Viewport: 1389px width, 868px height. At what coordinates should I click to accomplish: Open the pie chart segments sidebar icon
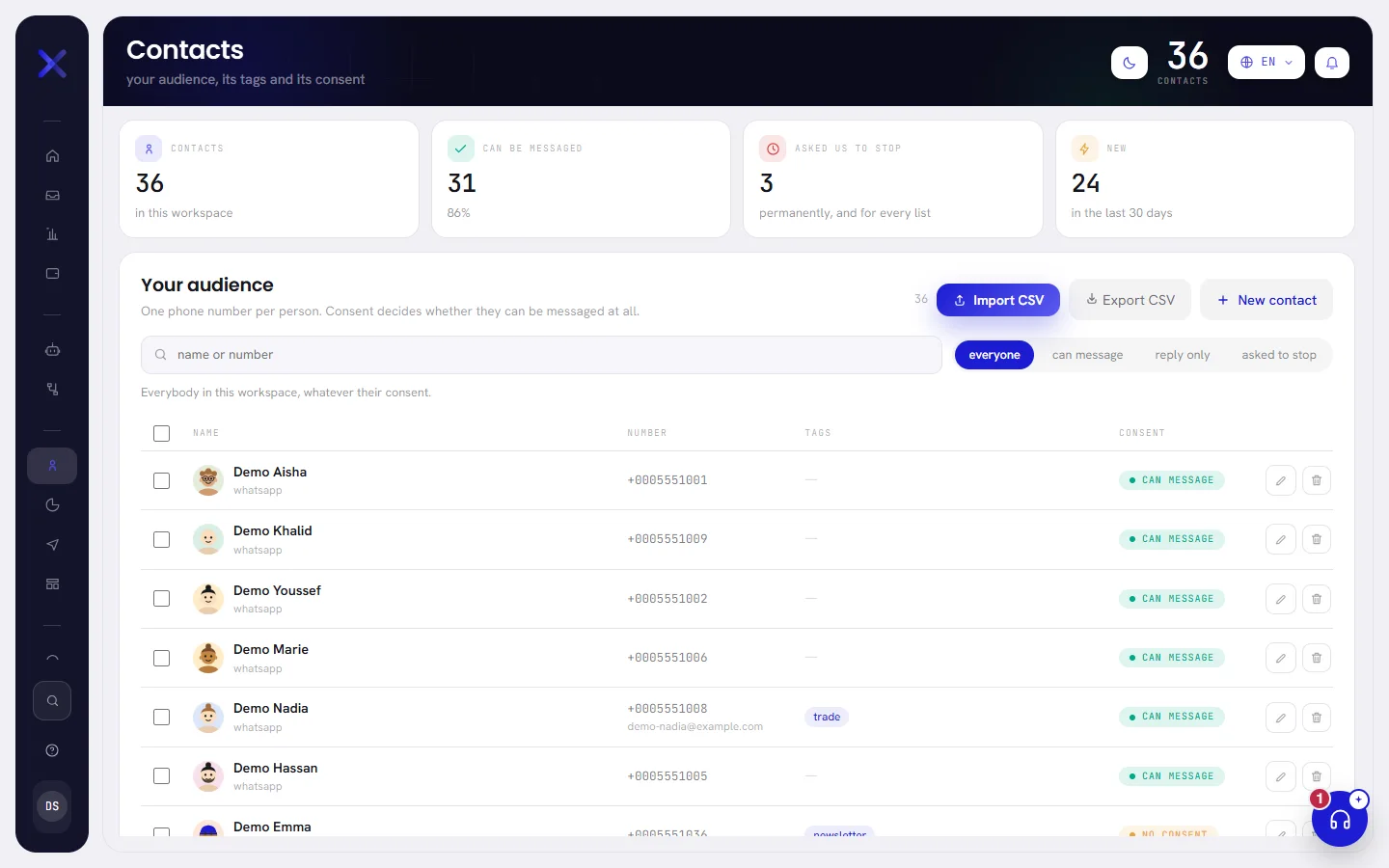(x=52, y=505)
